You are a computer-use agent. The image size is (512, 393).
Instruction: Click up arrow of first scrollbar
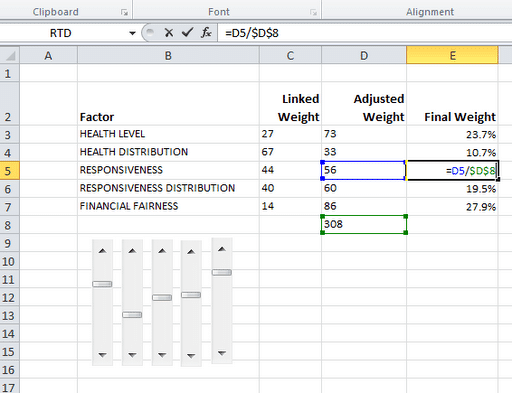(102, 251)
